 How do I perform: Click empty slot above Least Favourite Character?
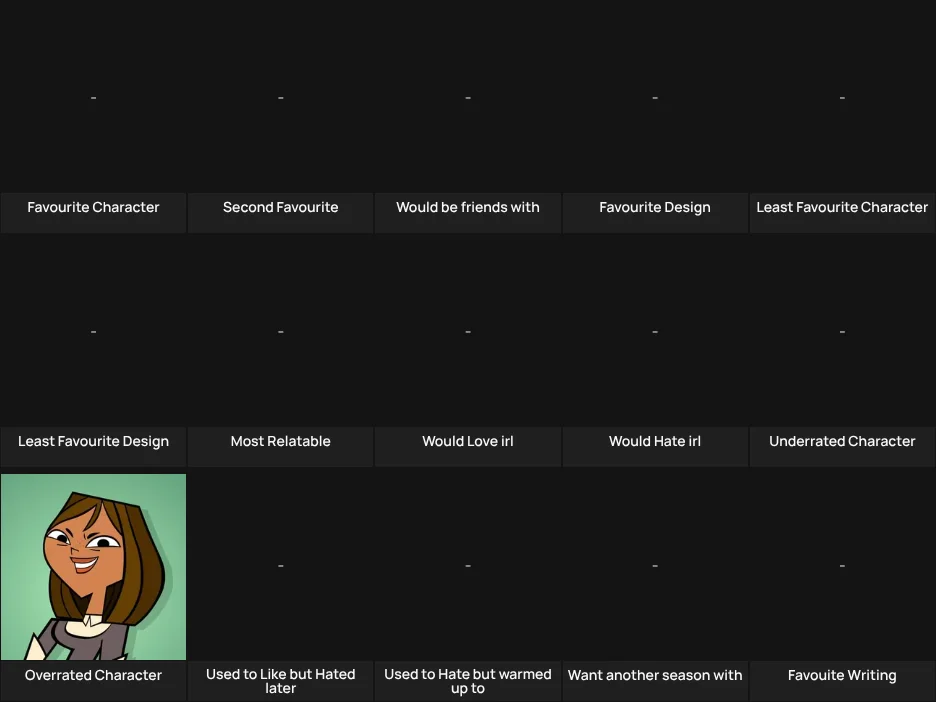tap(842, 97)
